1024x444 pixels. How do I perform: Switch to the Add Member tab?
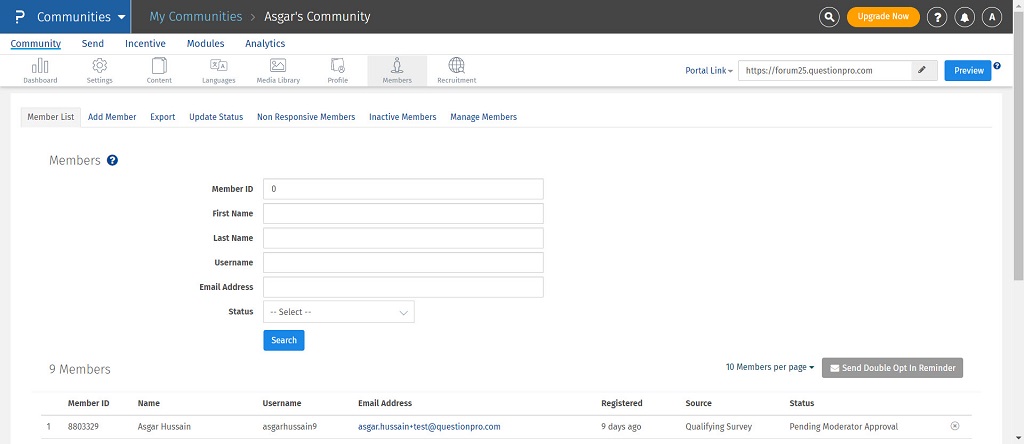[112, 117]
